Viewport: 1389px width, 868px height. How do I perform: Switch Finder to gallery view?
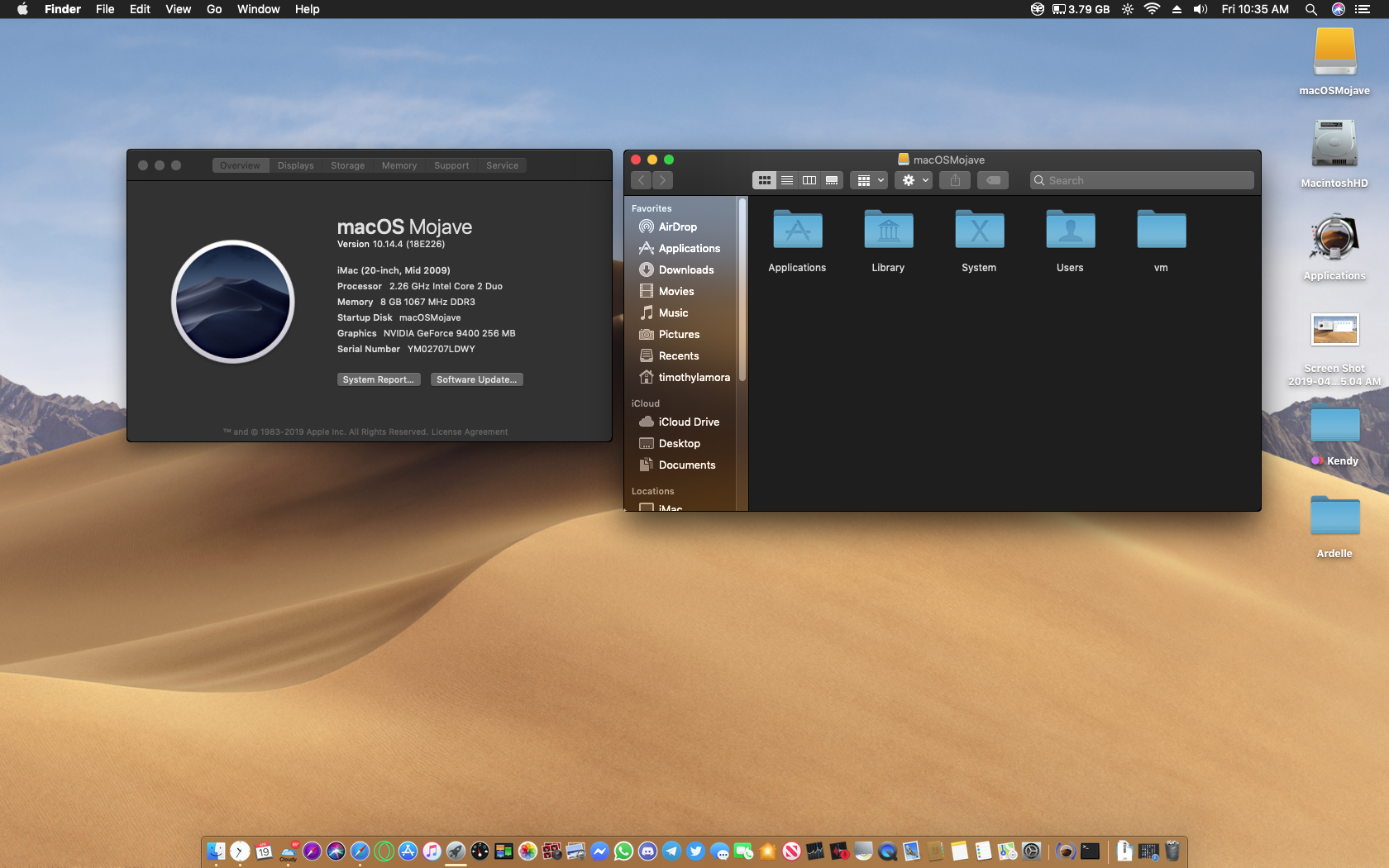[832, 180]
